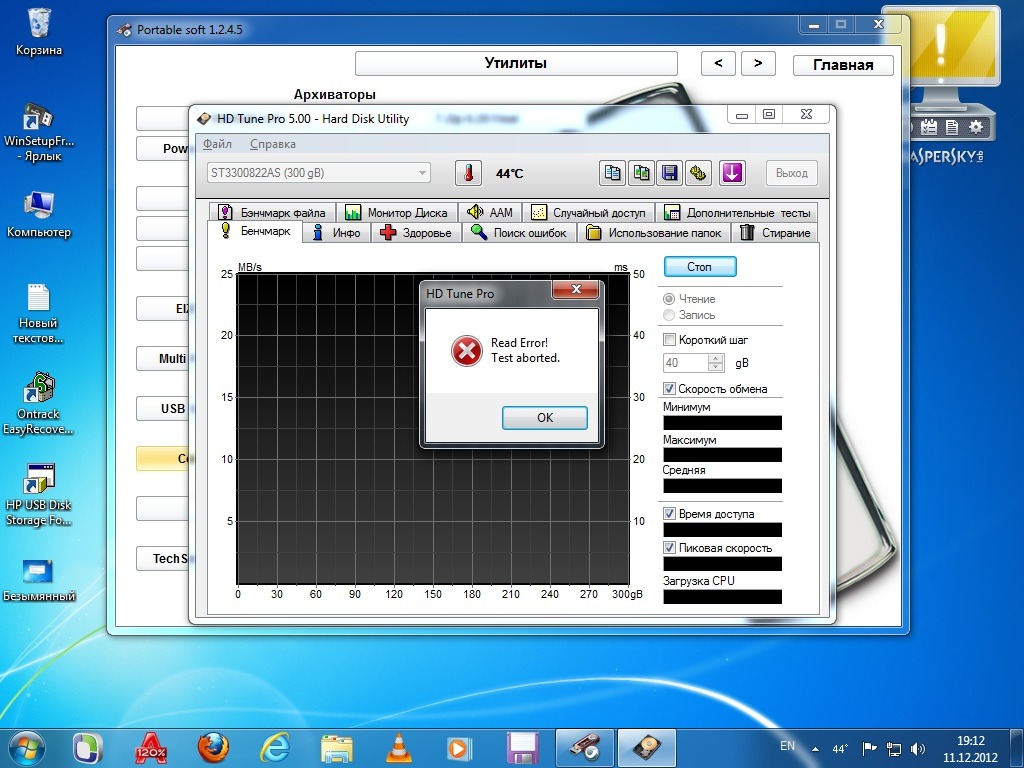Increase the short step gB spinner value
The image size is (1024, 768).
(x=716, y=358)
